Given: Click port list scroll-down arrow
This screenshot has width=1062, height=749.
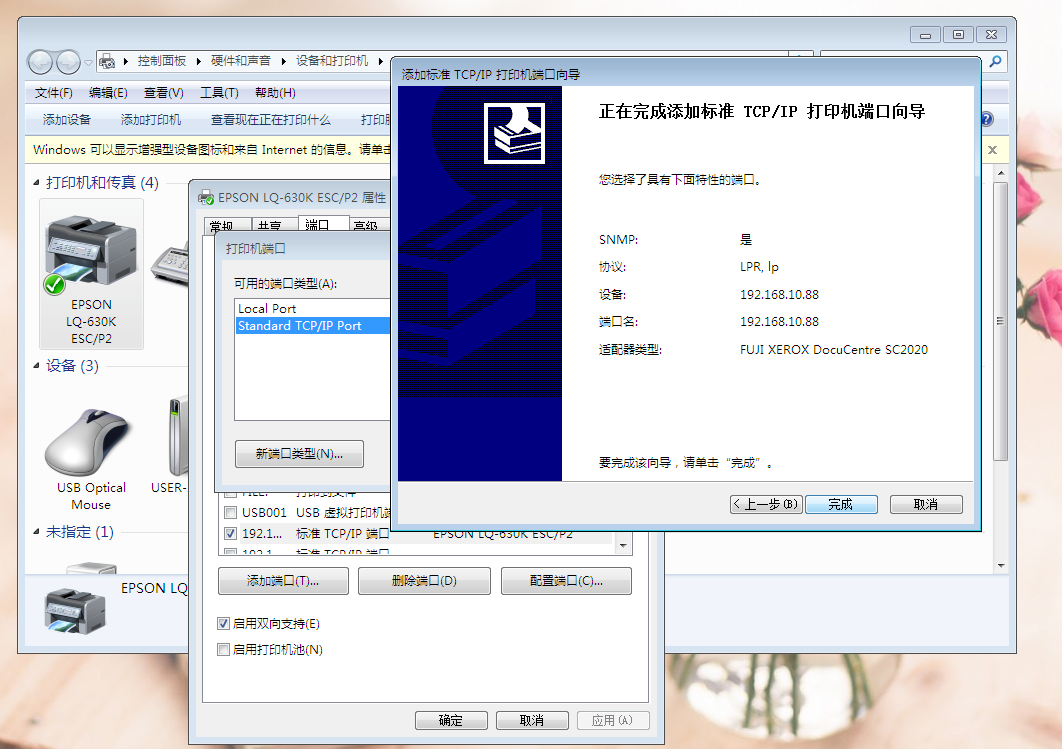Looking at the screenshot, I should coord(623,545).
